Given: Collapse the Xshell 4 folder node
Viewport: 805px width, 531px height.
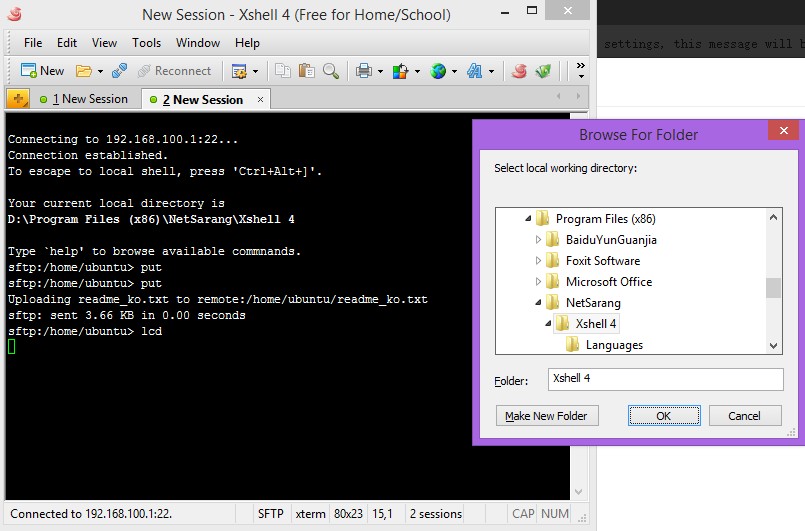Looking at the screenshot, I should pyautogui.click(x=548, y=324).
